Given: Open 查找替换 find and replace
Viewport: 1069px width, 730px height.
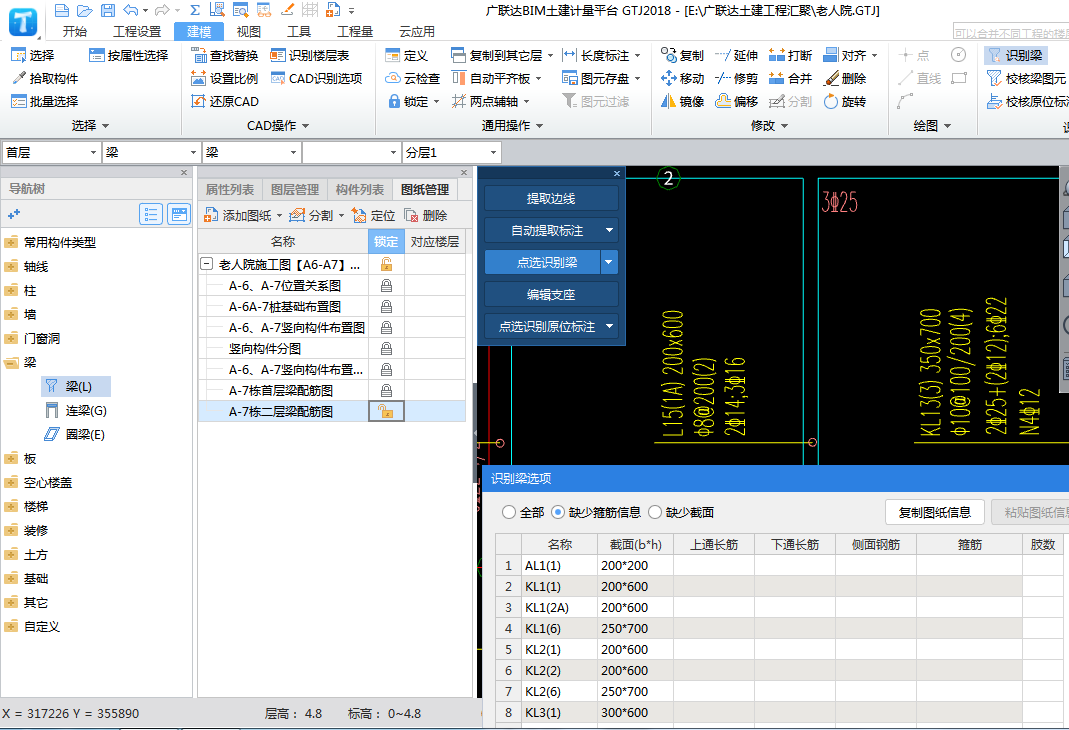Looking at the screenshot, I should click(225, 55).
